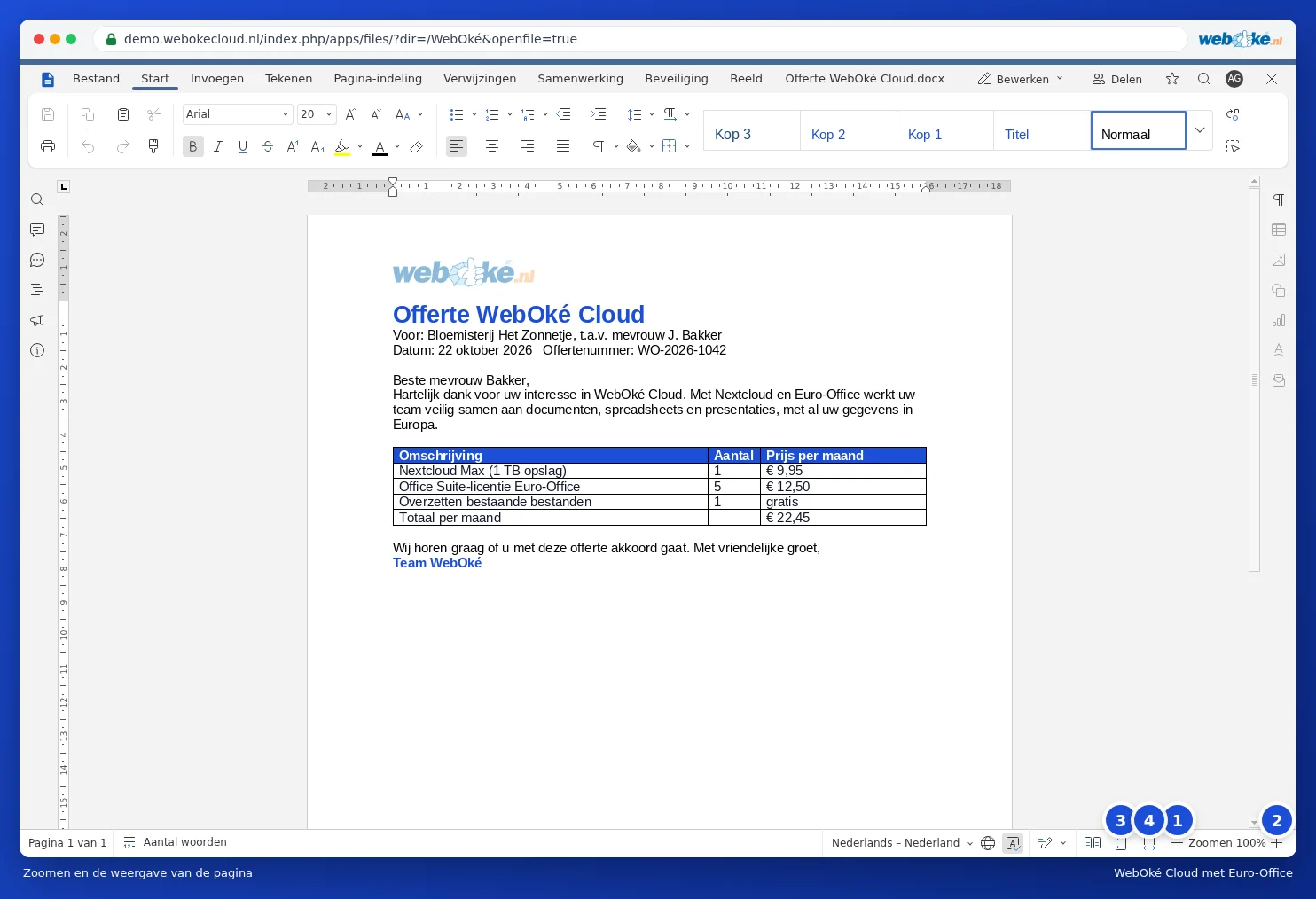Print the document using the printer icon
The height and width of the screenshot is (899, 1316).
click(x=48, y=146)
